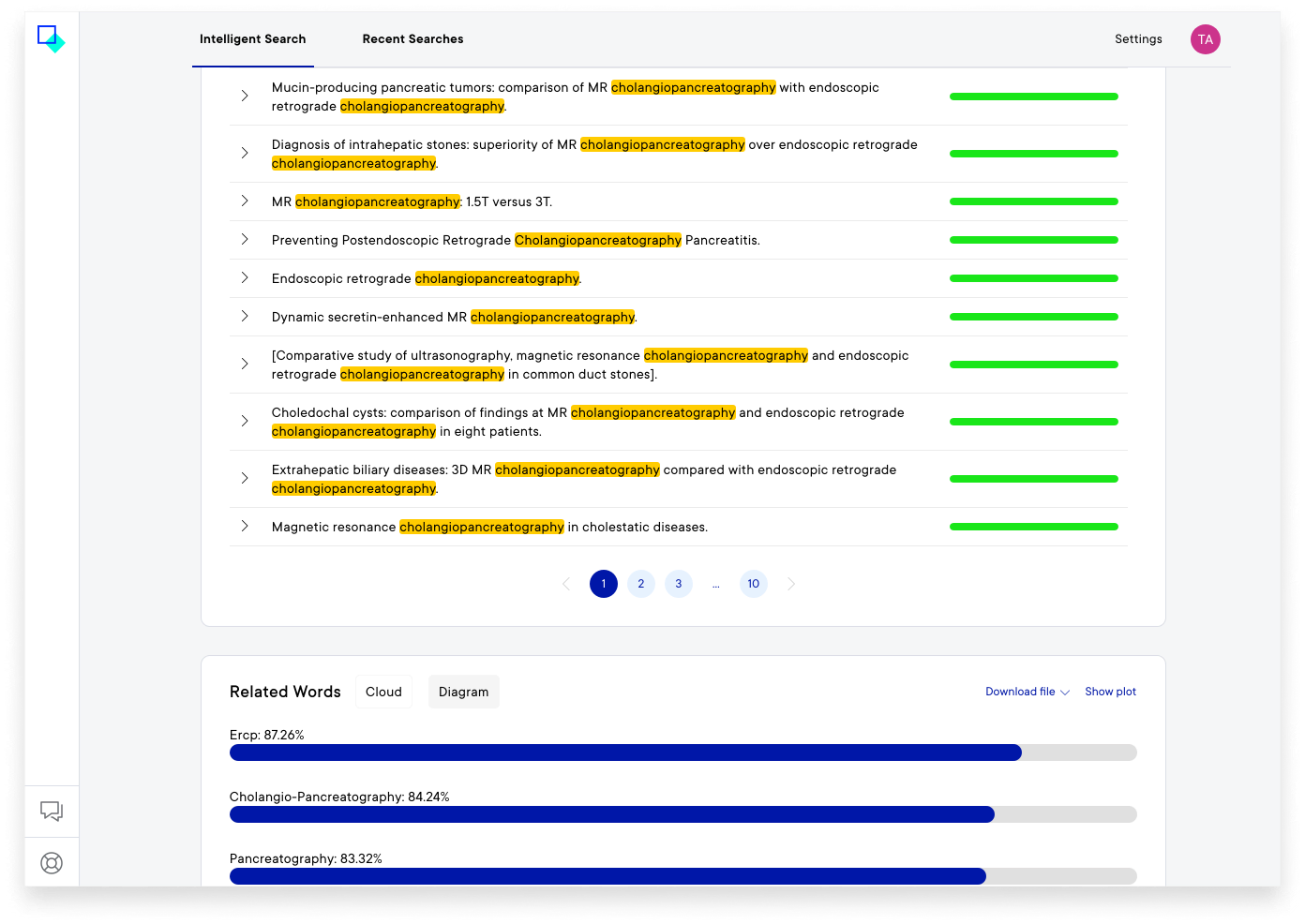Expand Magnetic resonance in cholestatic diseases result
Screen dimensions: 1305x924
[x=245, y=527]
